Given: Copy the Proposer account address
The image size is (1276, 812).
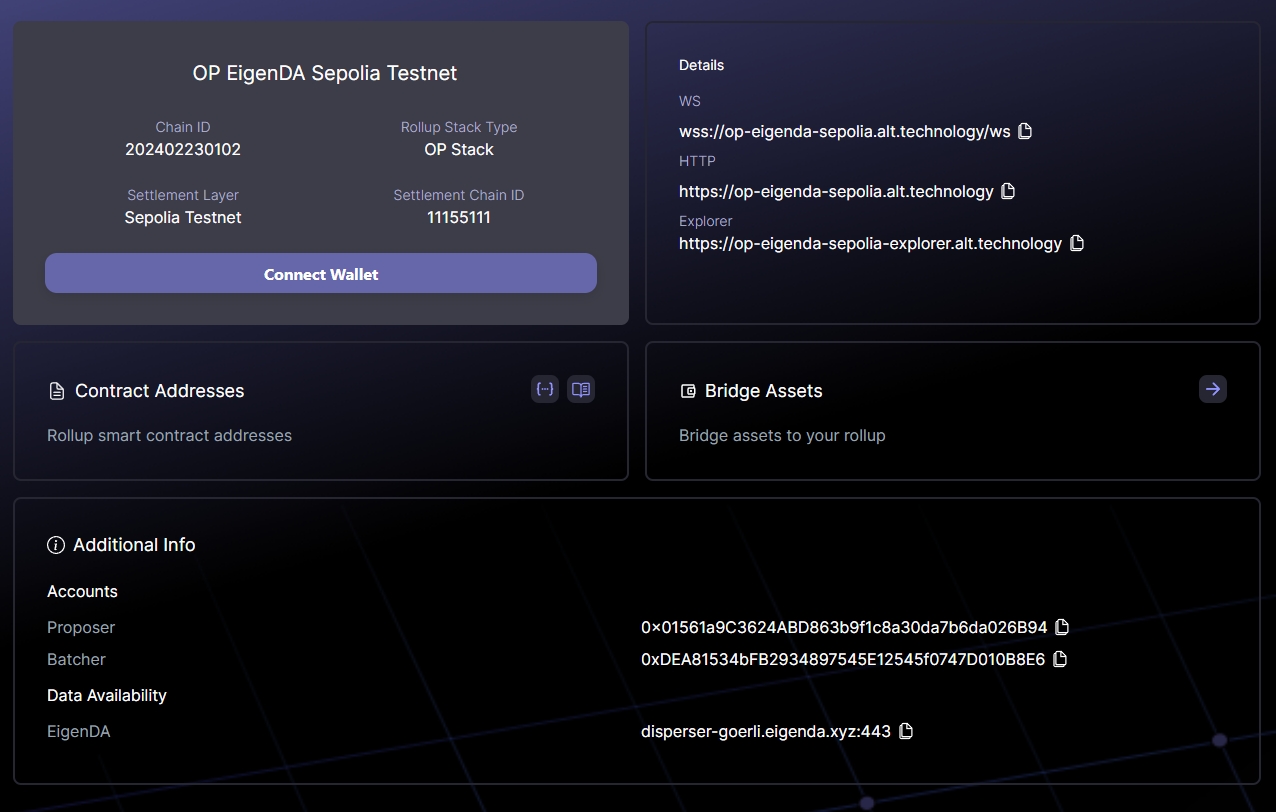Looking at the screenshot, I should point(1062,627).
